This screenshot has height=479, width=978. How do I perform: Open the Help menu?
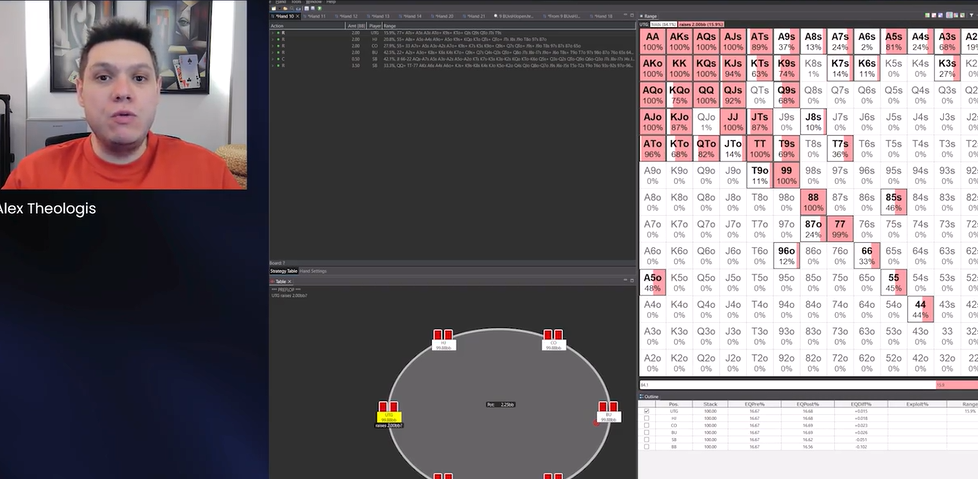[331, 2]
